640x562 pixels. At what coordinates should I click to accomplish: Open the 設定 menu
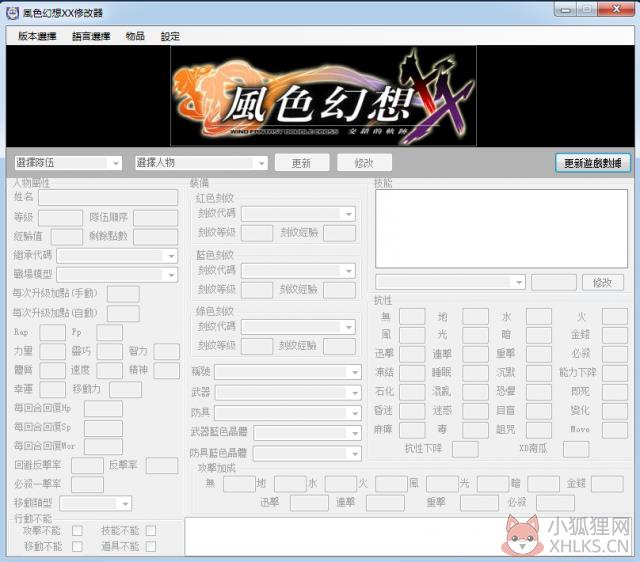pos(170,36)
